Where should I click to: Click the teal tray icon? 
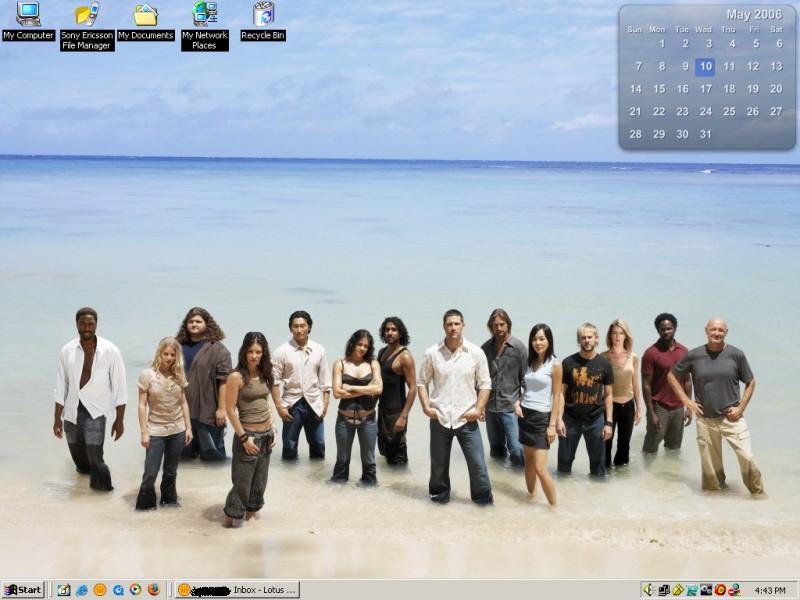tap(692, 590)
